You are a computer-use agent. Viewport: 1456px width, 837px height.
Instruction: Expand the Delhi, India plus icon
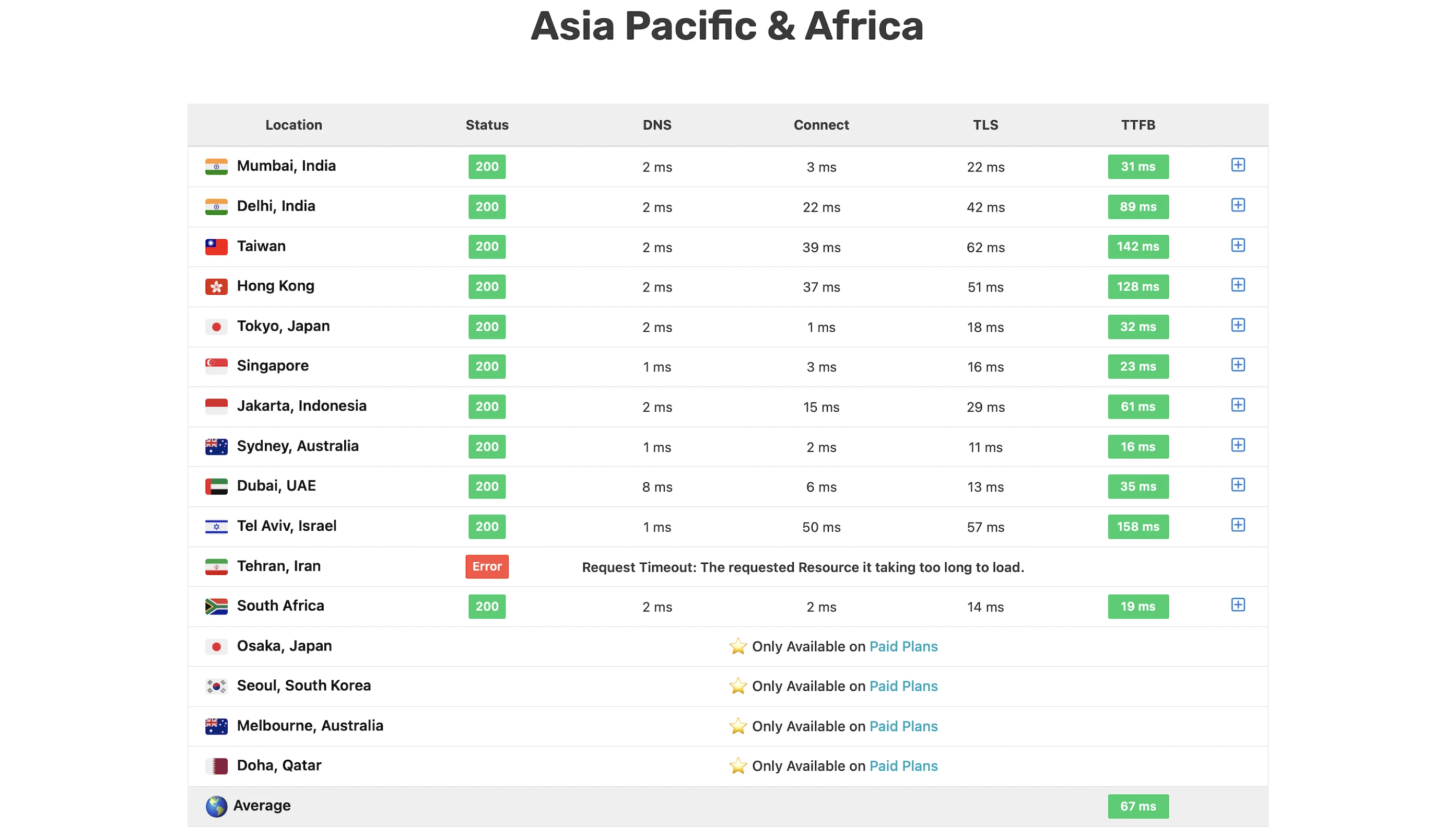(1237, 205)
